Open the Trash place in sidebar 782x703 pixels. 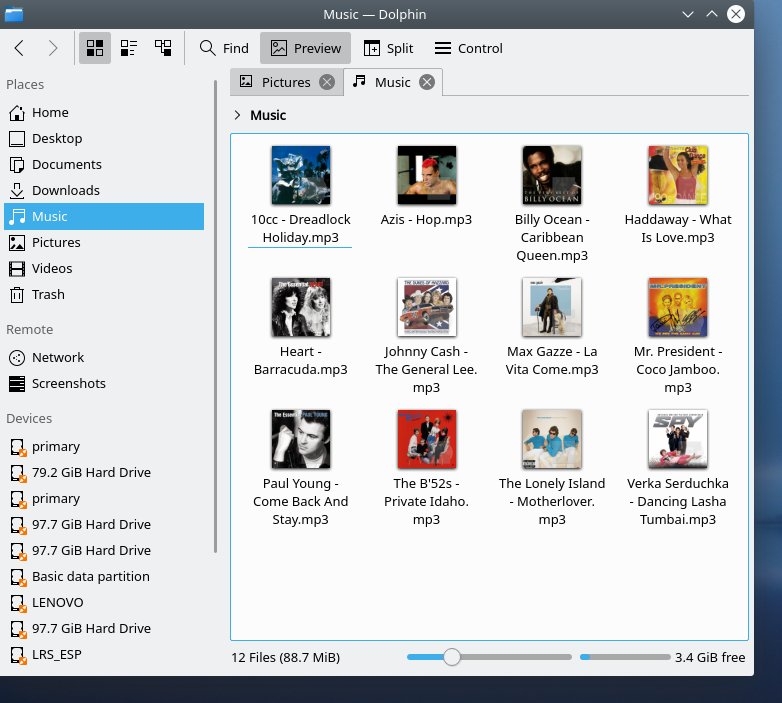(48, 294)
